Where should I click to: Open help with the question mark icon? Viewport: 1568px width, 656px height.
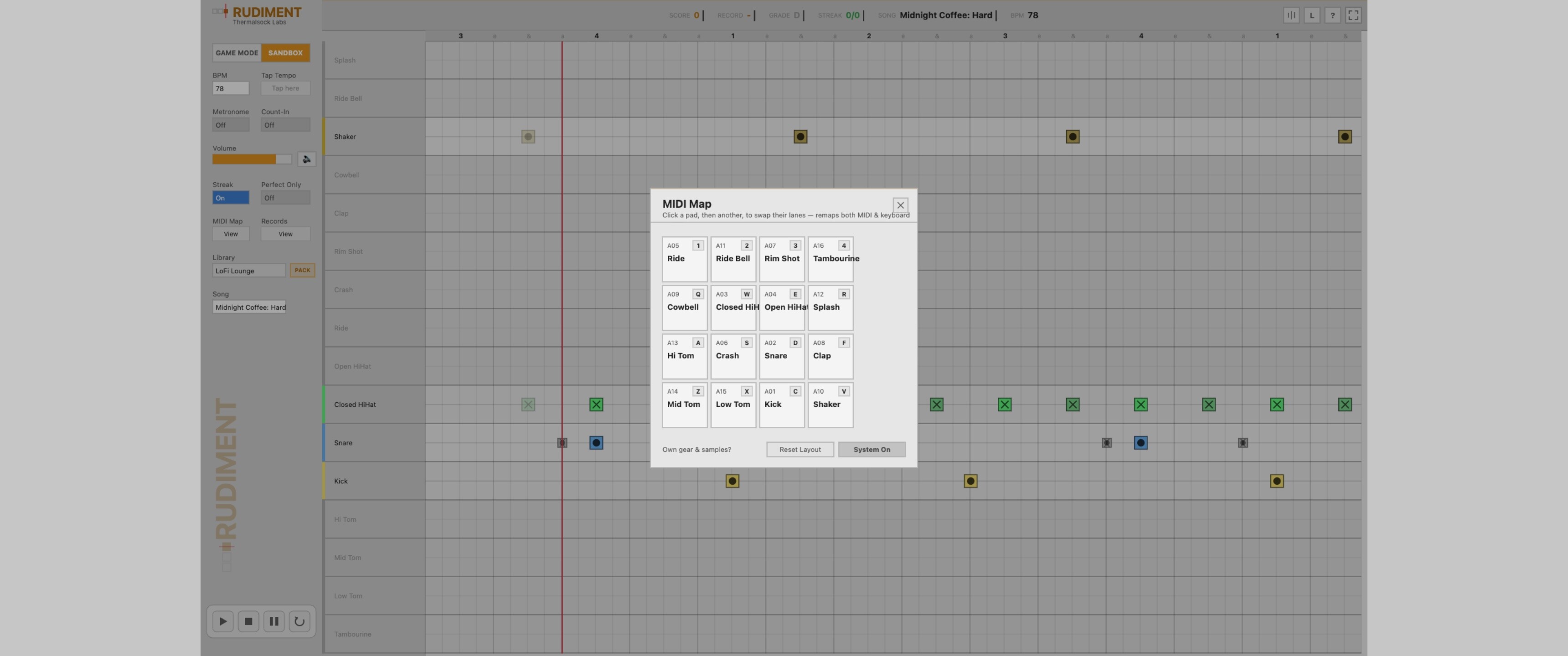[x=1332, y=15]
